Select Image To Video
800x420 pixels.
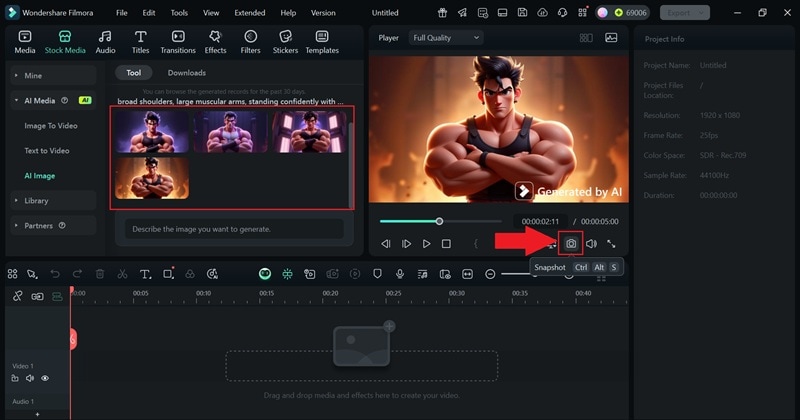(51, 126)
